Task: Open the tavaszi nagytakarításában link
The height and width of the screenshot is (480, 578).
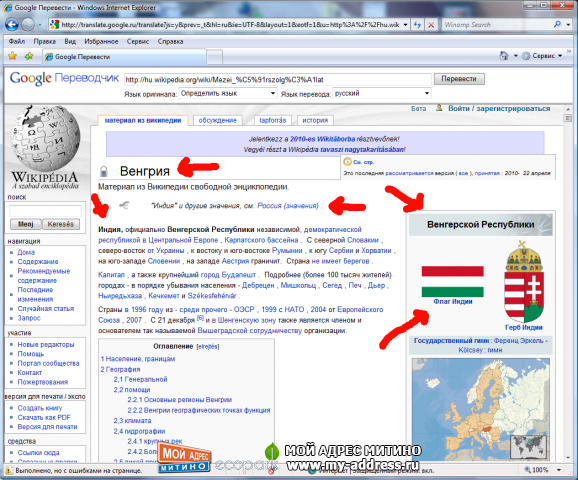Action: coord(362,149)
